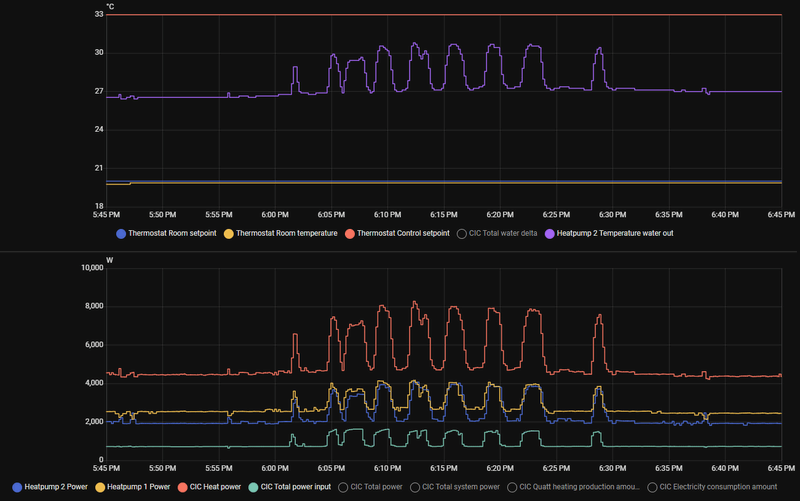Hide CIC Heat power series
This screenshot has height=501, width=800.
click(x=209, y=487)
